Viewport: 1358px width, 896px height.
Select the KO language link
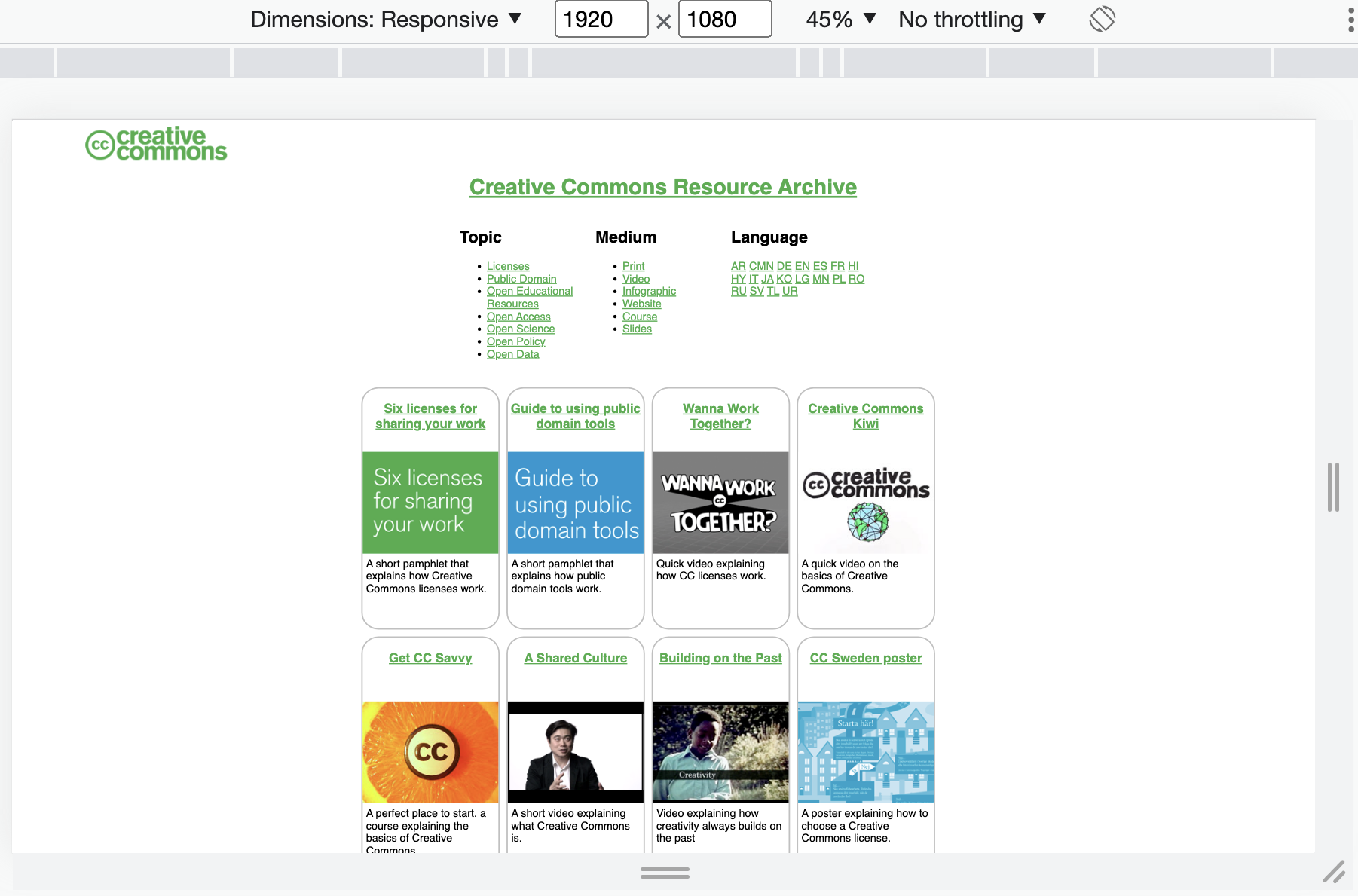pos(785,279)
